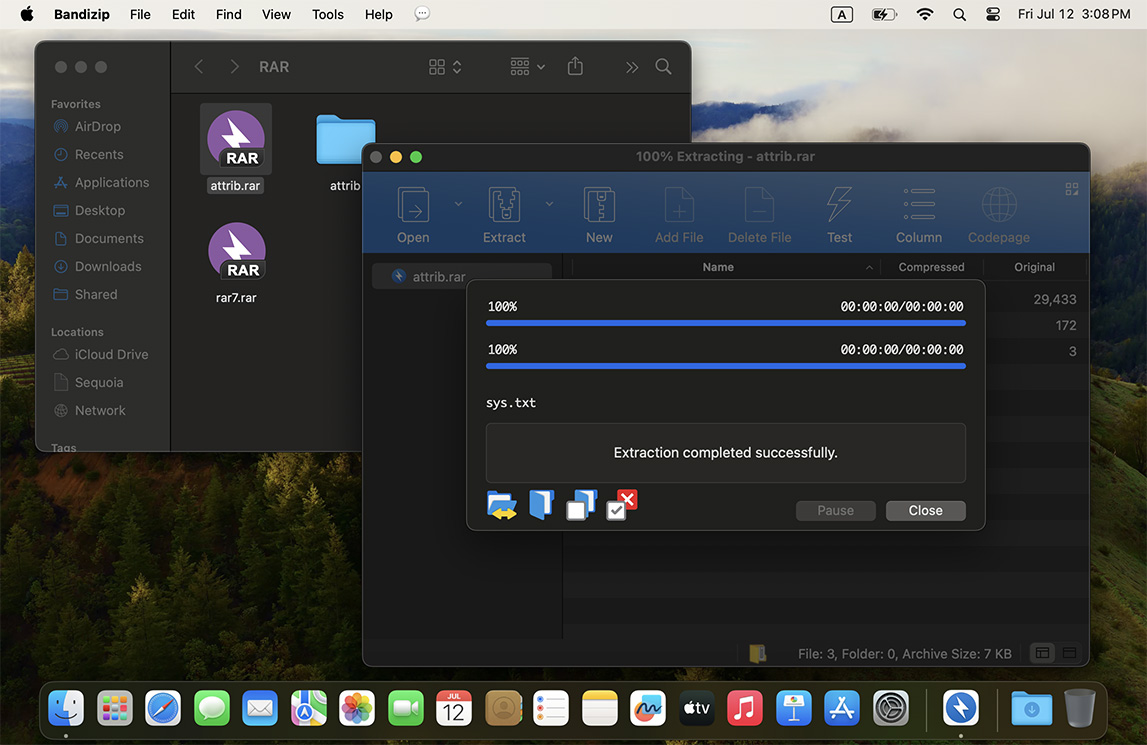Click the Codepage globe icon
Image resolution: width=1147 pixels, height=745 pixels.
click(998, 206)
